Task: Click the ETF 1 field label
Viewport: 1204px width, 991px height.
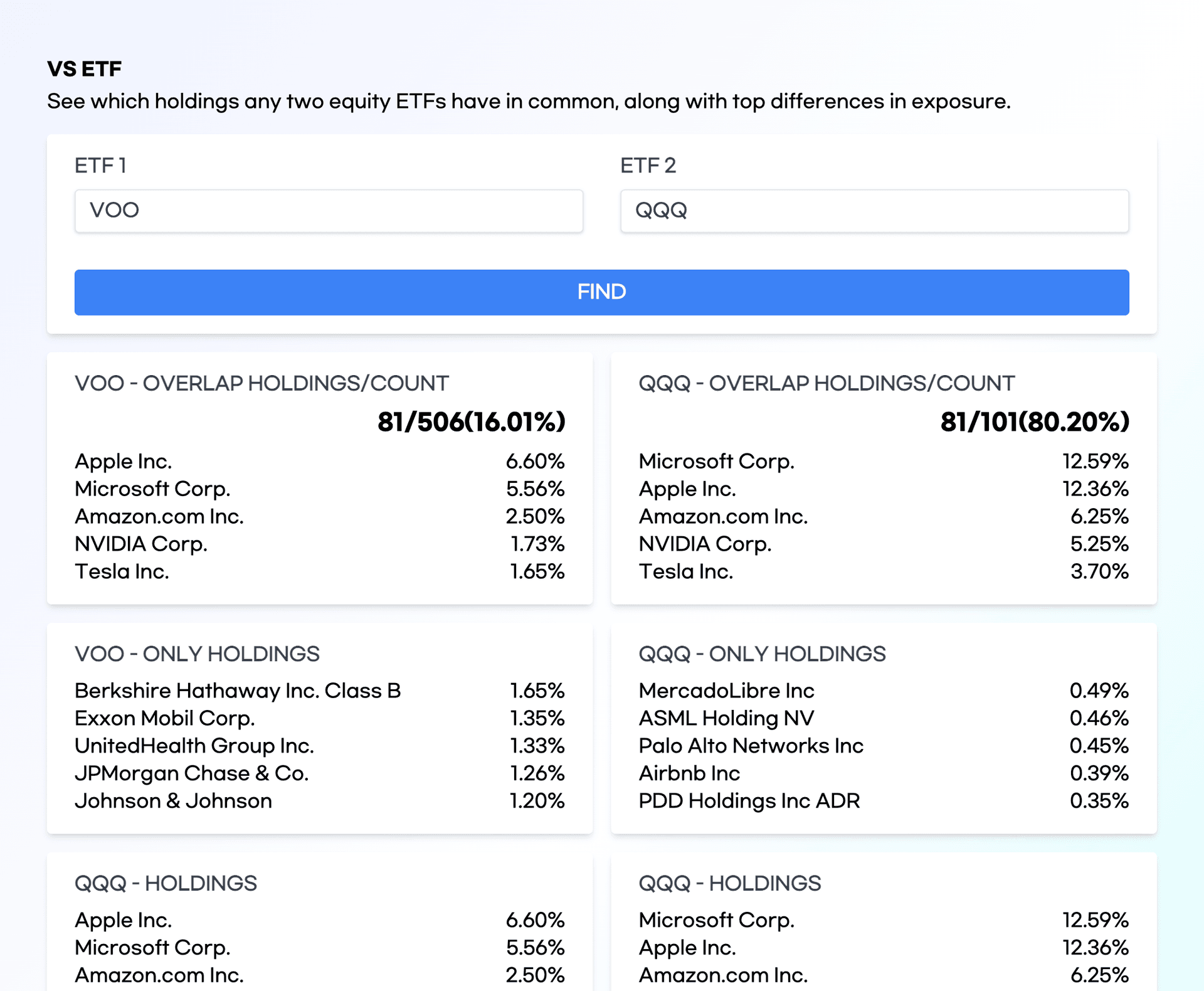Action: [100, 166]
